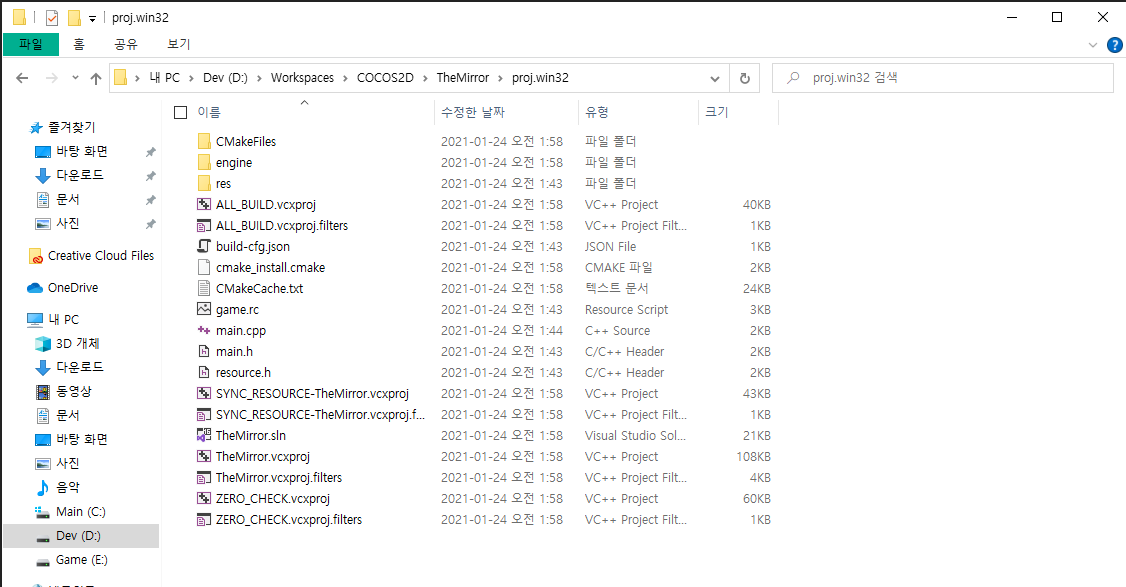Select ZERO_CHECK.vcxproj.filters file name
1126x587 pixels.
pyautogui.click(x=289, y=519)
